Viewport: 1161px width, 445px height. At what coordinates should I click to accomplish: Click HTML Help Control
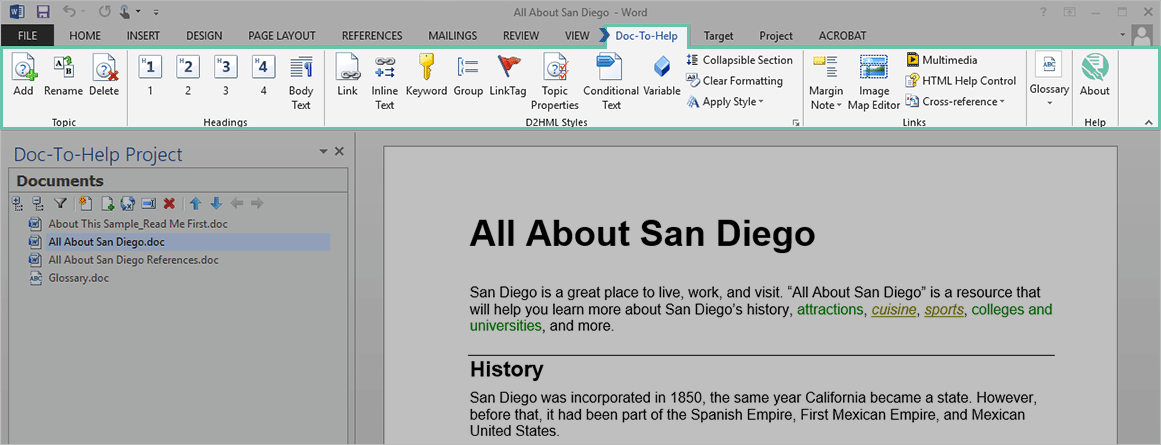[961, 81]
